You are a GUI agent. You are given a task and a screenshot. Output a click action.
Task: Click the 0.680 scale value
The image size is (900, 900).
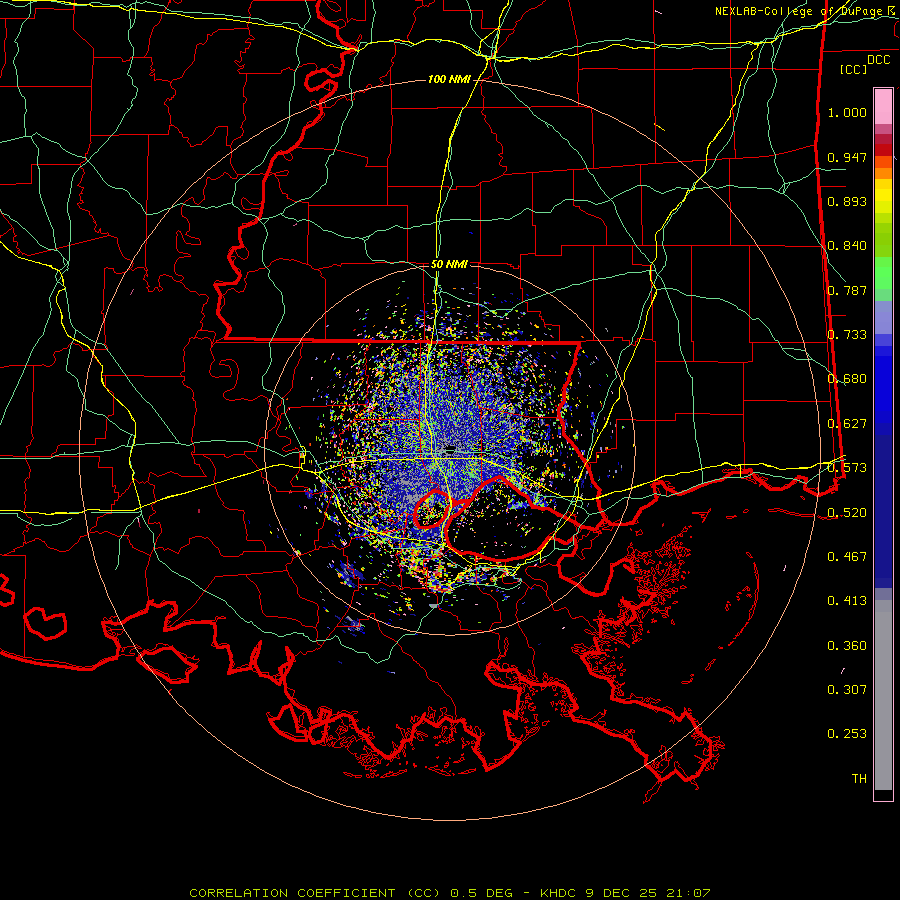pyautogui.click(x=847, y=379)
